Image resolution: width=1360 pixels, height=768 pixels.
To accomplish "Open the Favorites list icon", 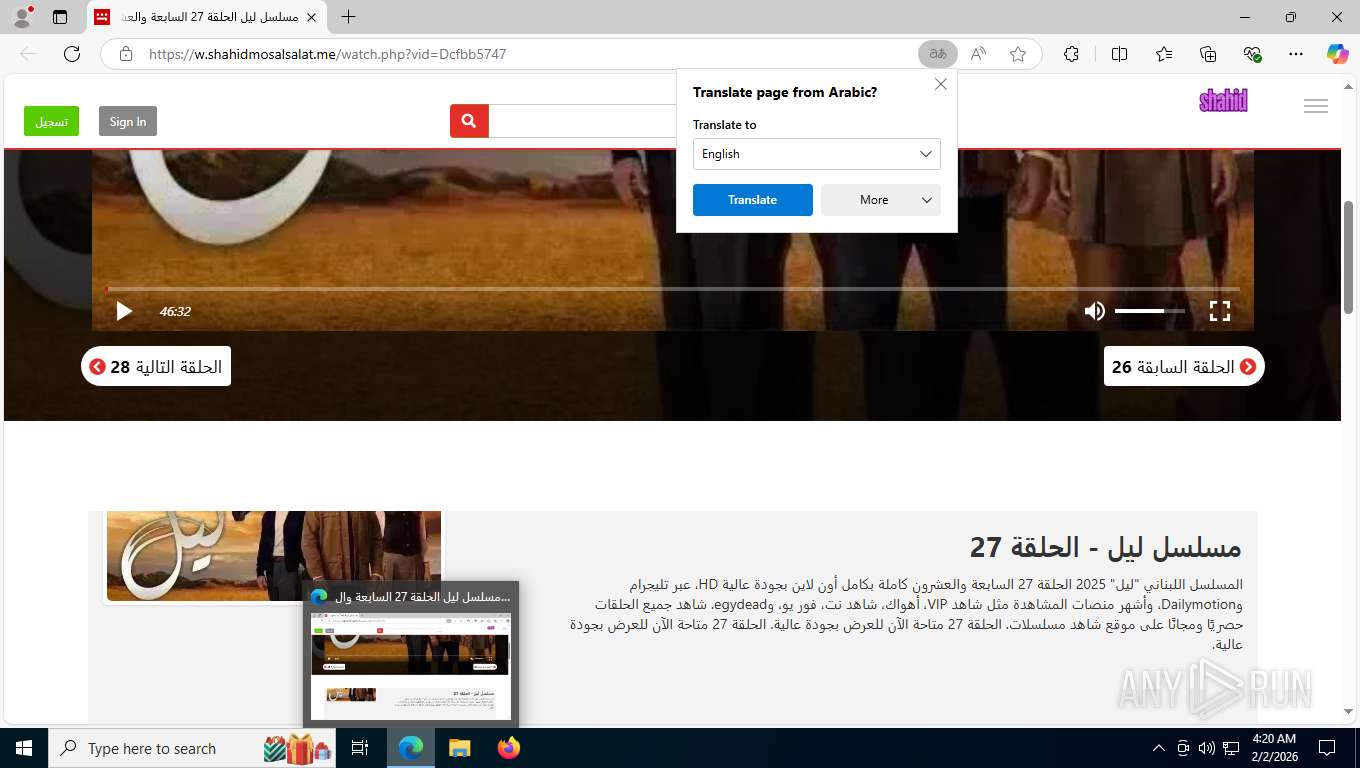I will click(1164, 54).
